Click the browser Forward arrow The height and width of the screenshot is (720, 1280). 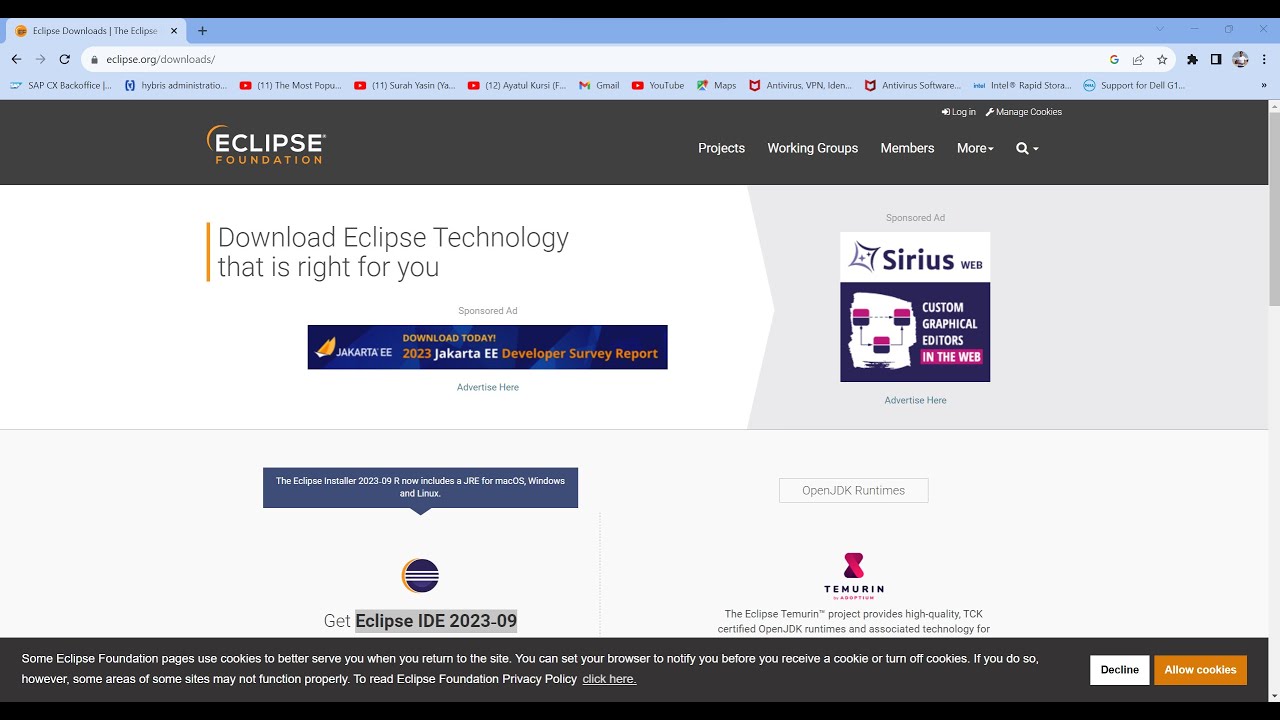(40, 59)
